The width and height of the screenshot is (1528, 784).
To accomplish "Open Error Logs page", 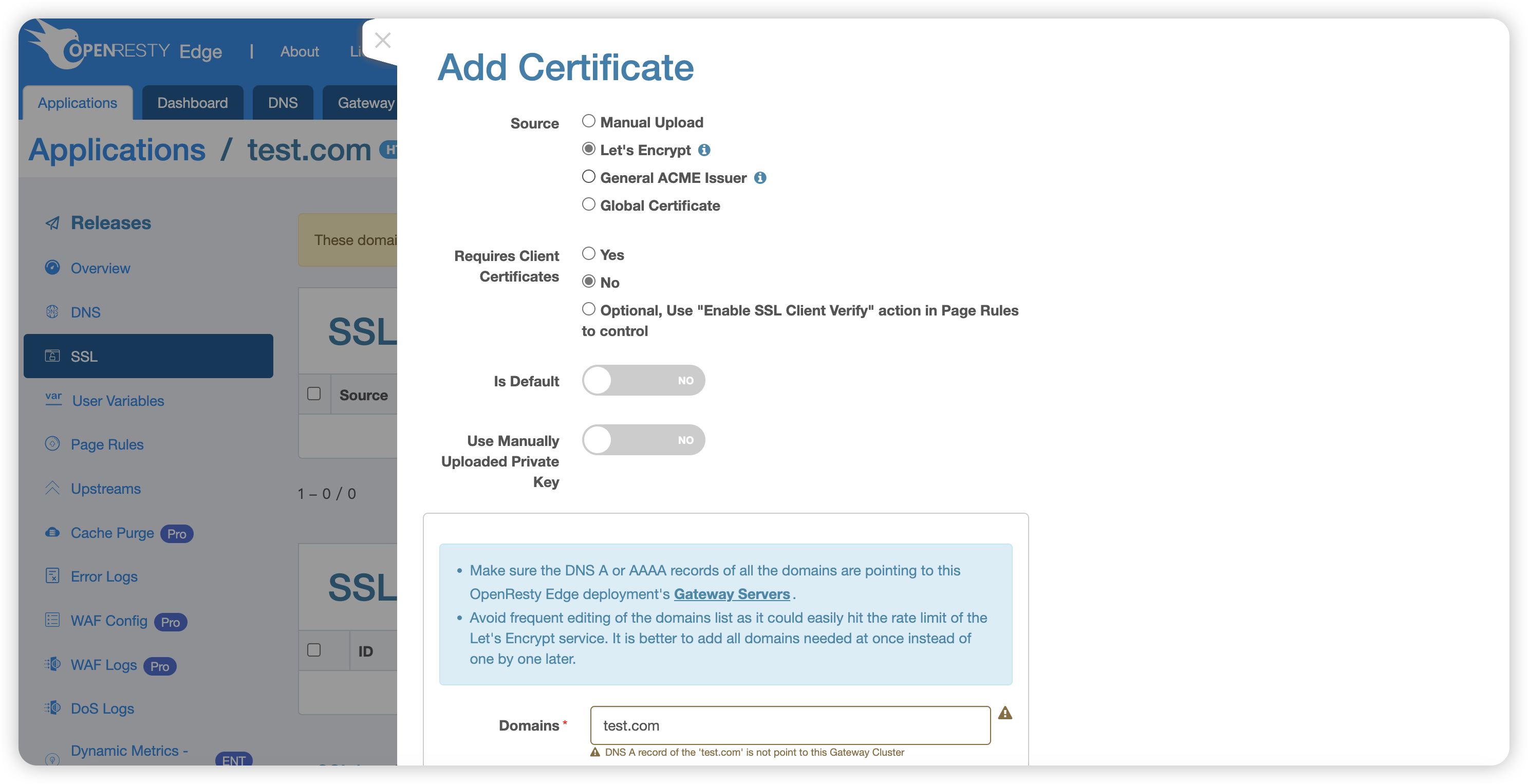I will [104, 576].
